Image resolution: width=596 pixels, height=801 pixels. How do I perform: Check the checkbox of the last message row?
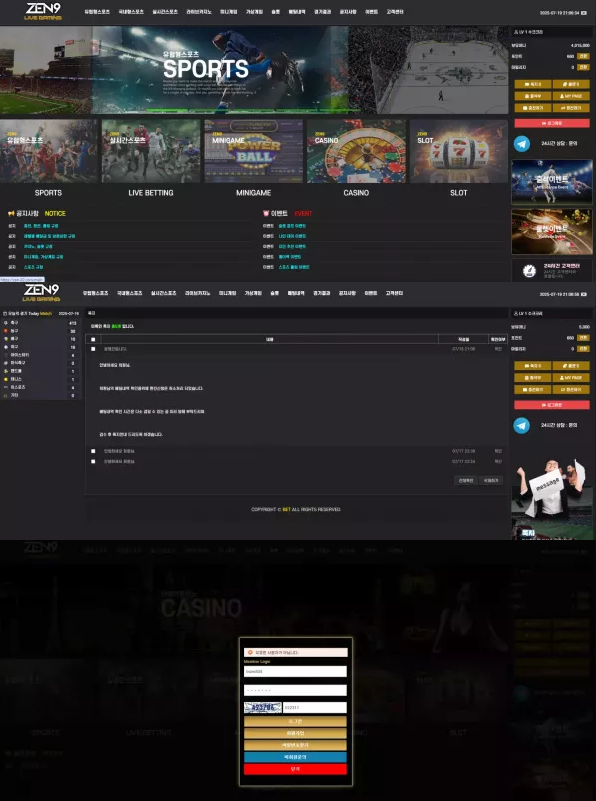(93, 461)
